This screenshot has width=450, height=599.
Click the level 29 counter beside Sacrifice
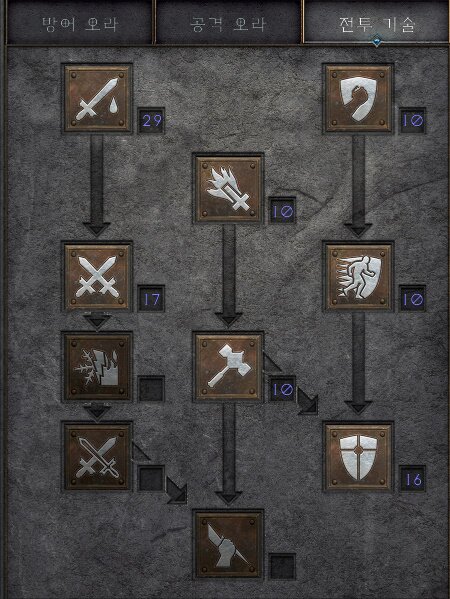[151, 120]
